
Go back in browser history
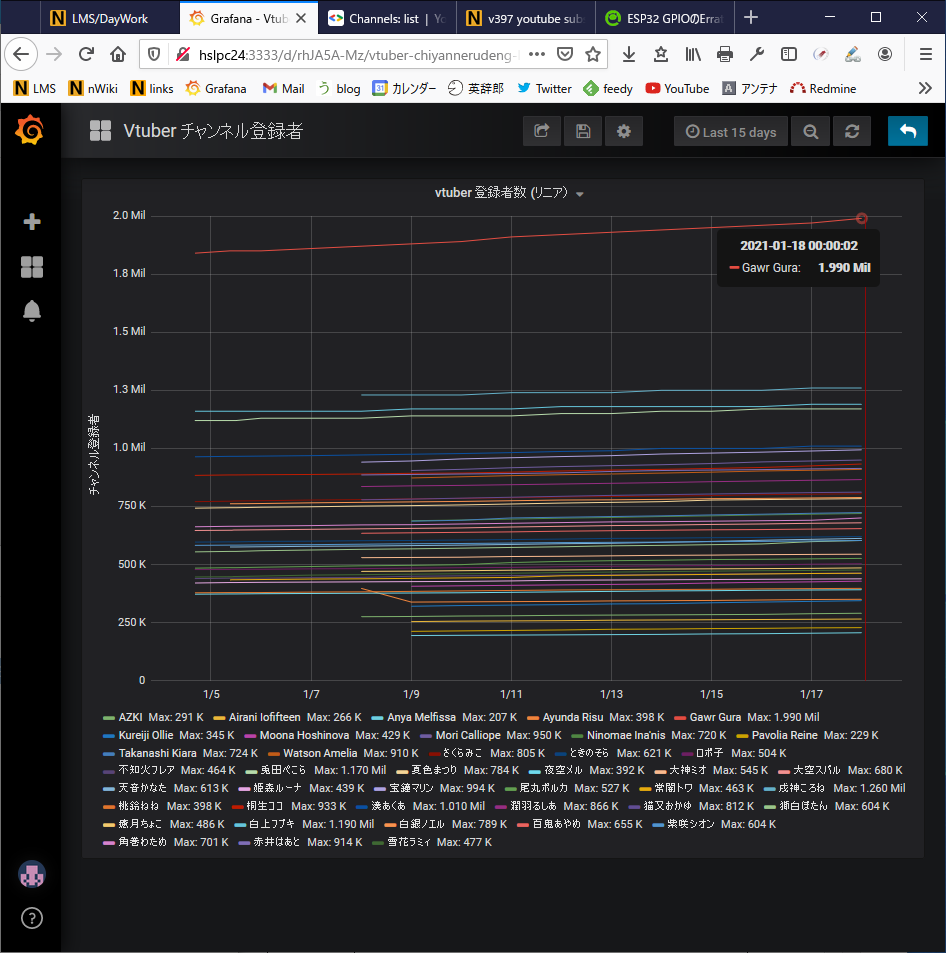click(x=21, y=55)
